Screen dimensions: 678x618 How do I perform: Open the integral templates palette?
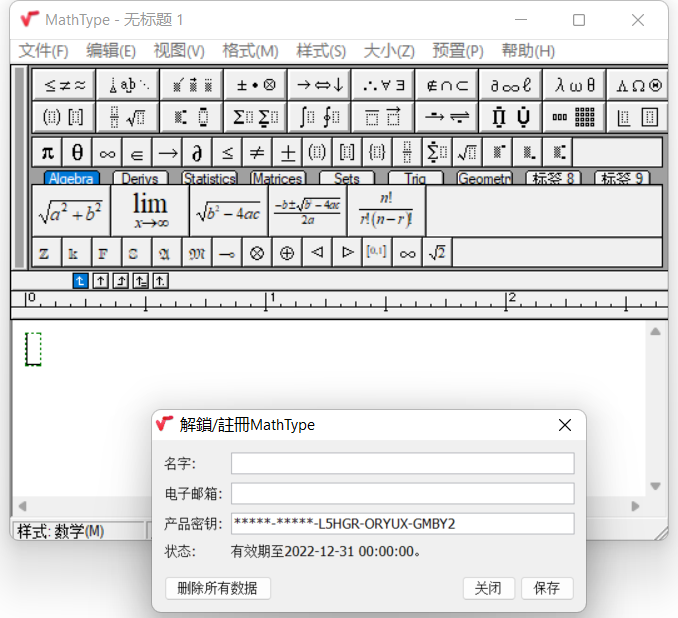[x=320, y=117]
